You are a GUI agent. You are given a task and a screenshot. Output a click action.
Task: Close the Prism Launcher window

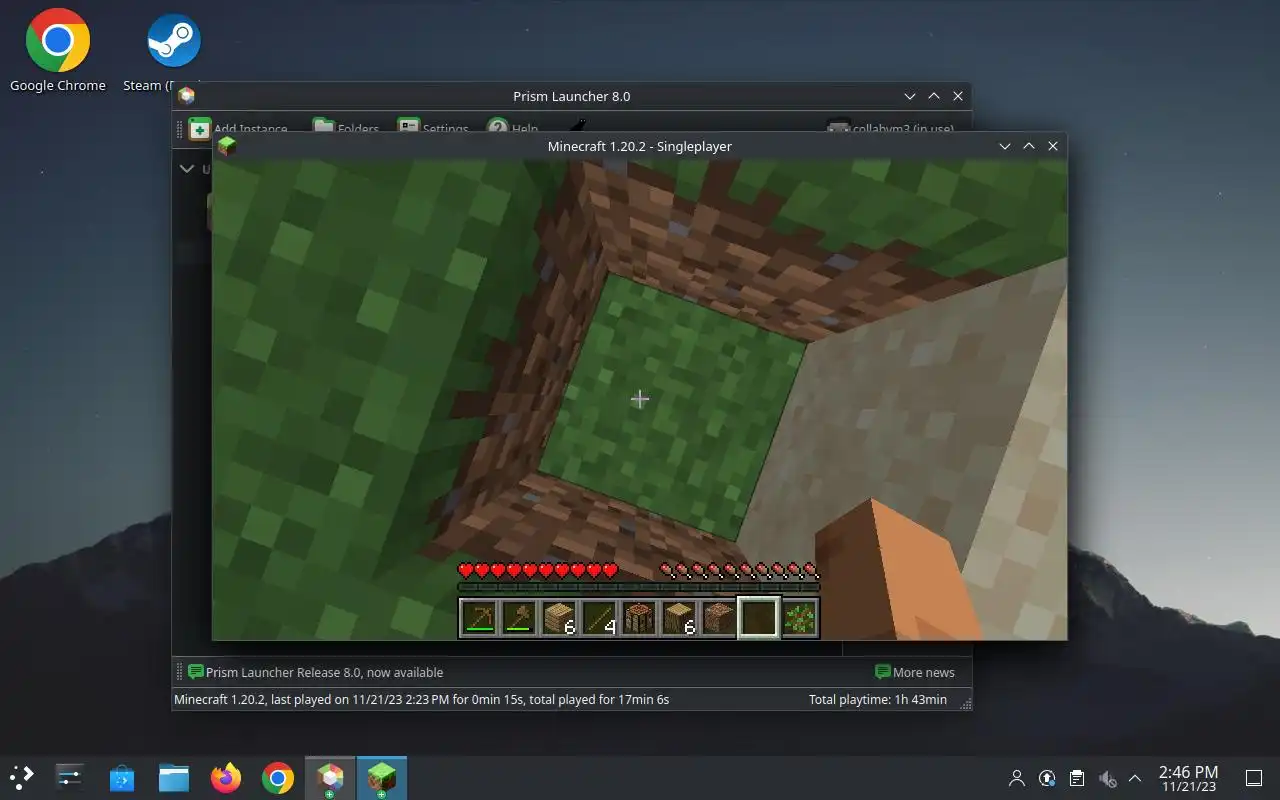(x=958, y=96)
